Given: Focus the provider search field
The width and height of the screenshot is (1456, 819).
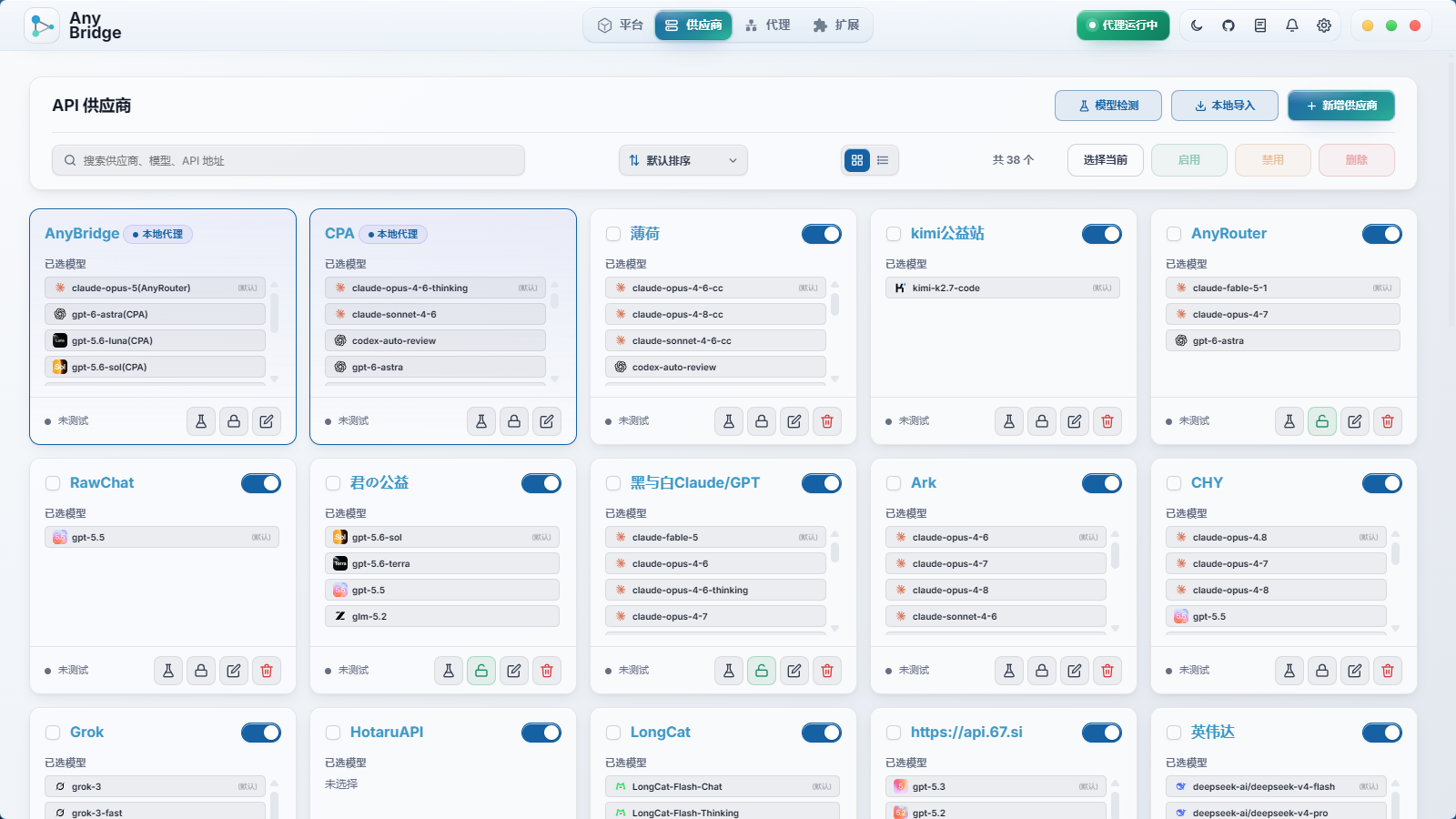Looking at the screenshot, I should (288, 160).
